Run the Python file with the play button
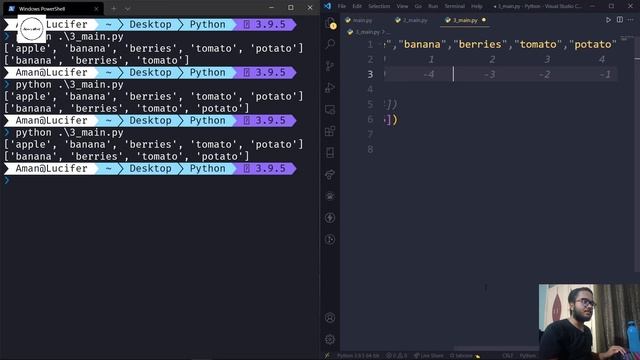The height and width of the screenshot is (360, 640). tap(608, 20)
